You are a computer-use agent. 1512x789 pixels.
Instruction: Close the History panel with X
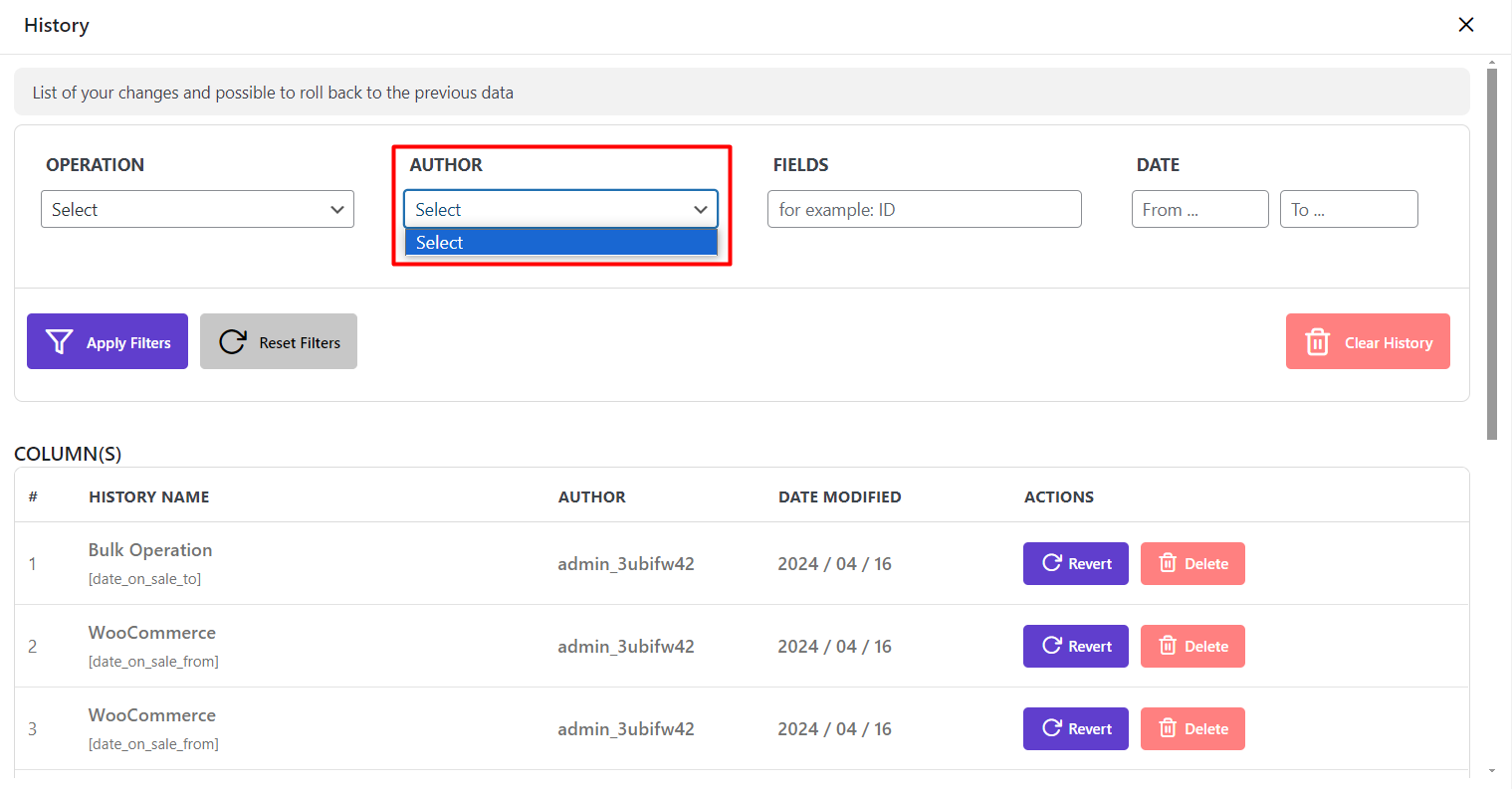point(1465,25)
